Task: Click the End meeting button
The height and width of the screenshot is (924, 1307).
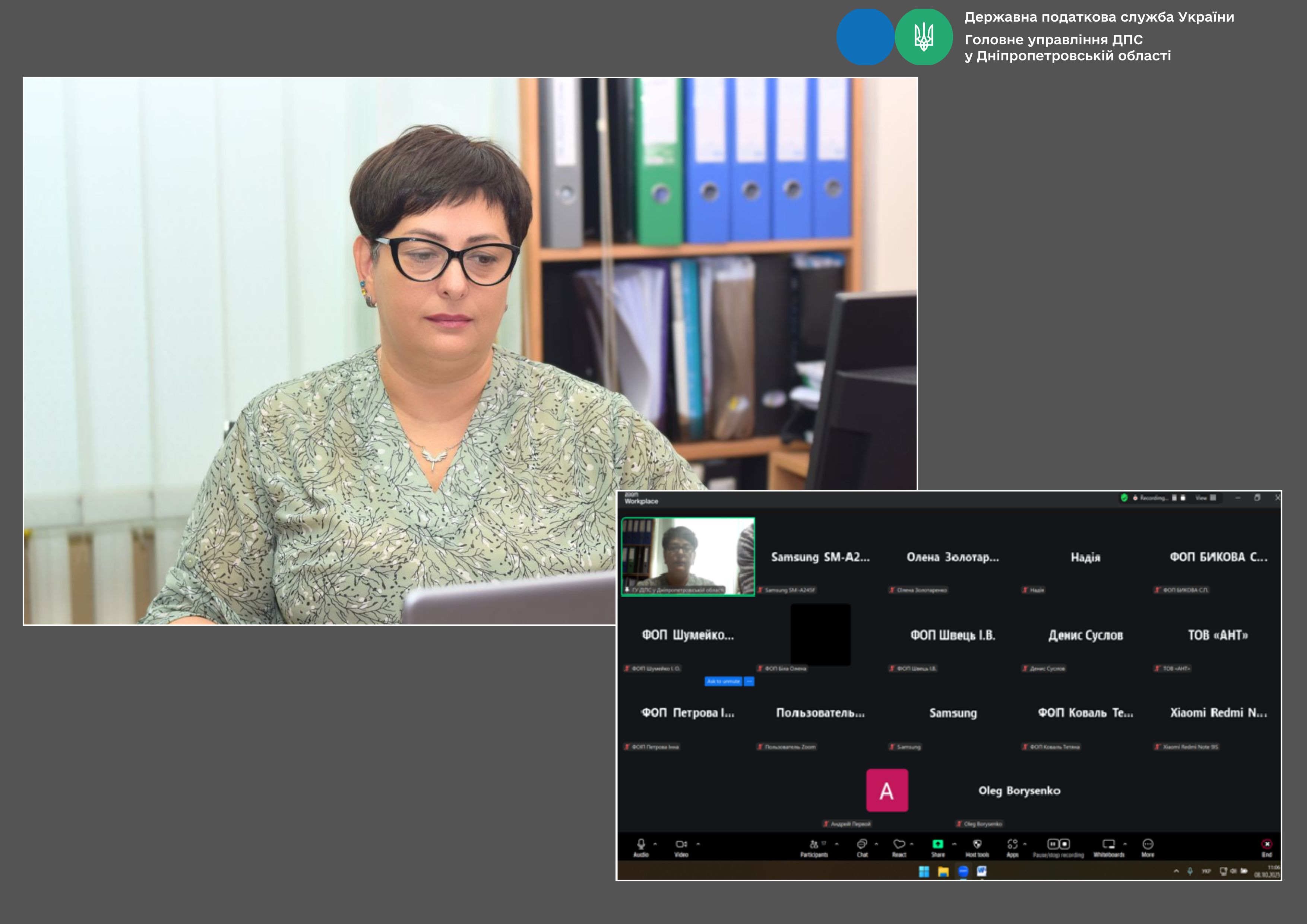Action: (1267, 844)
